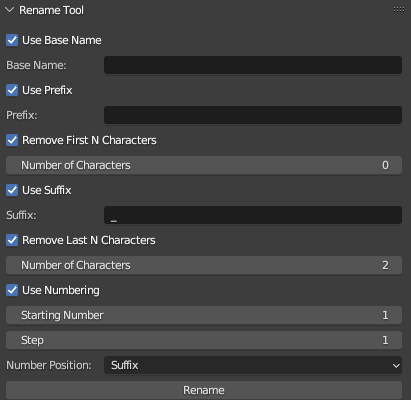This screenshot has height=400, width=411.
Task: Click the Starting Number value field
Action: pos(204,315)
